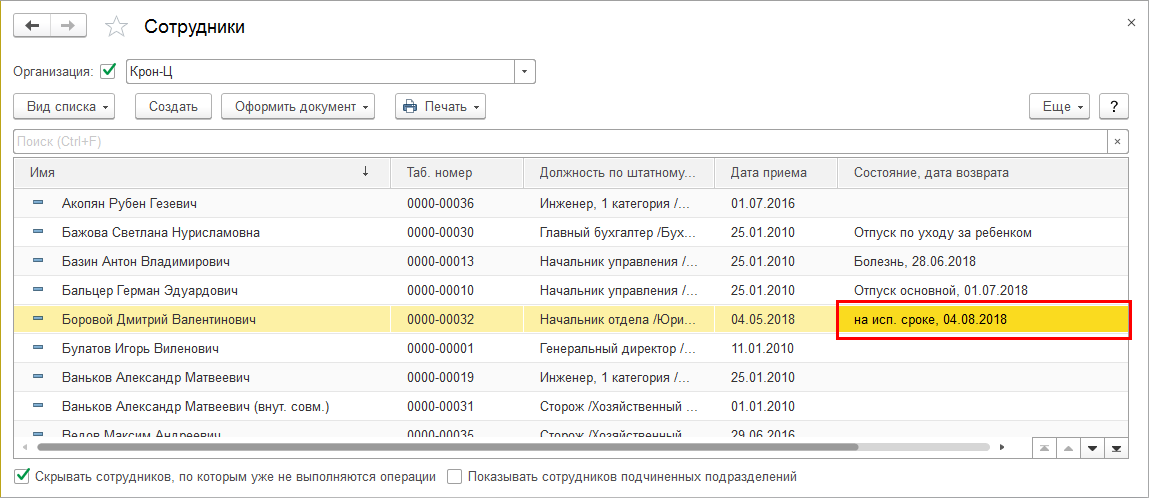Click the help question mark button
The width and height of the screenshot is (1149, 498).
coord(1114,107)
